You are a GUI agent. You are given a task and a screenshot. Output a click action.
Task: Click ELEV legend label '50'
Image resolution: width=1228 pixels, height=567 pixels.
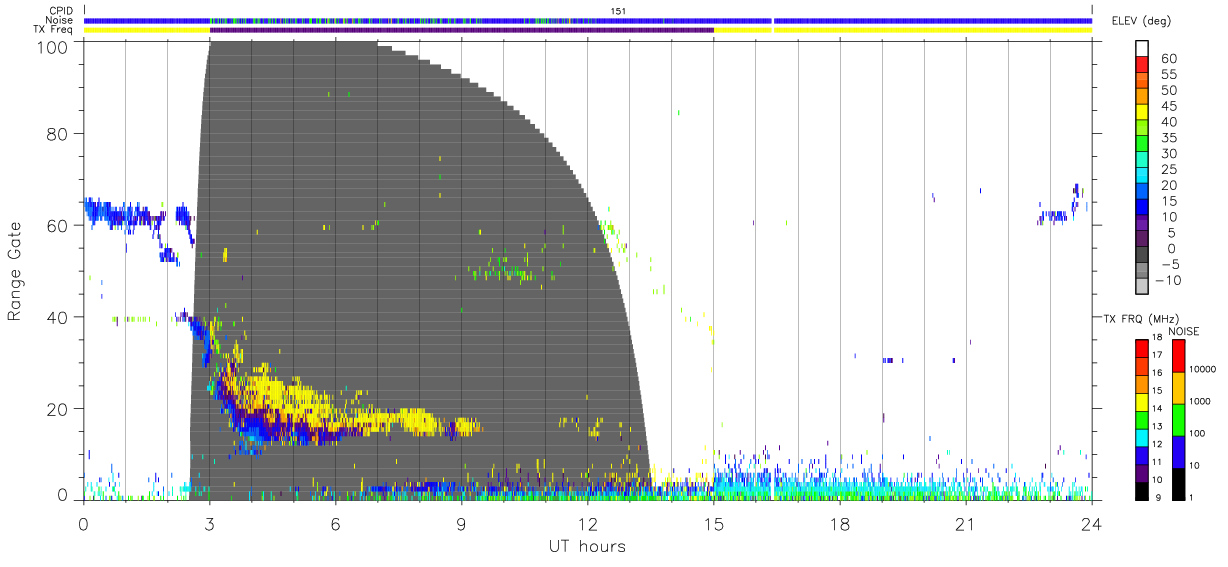tap(1169, 91)
